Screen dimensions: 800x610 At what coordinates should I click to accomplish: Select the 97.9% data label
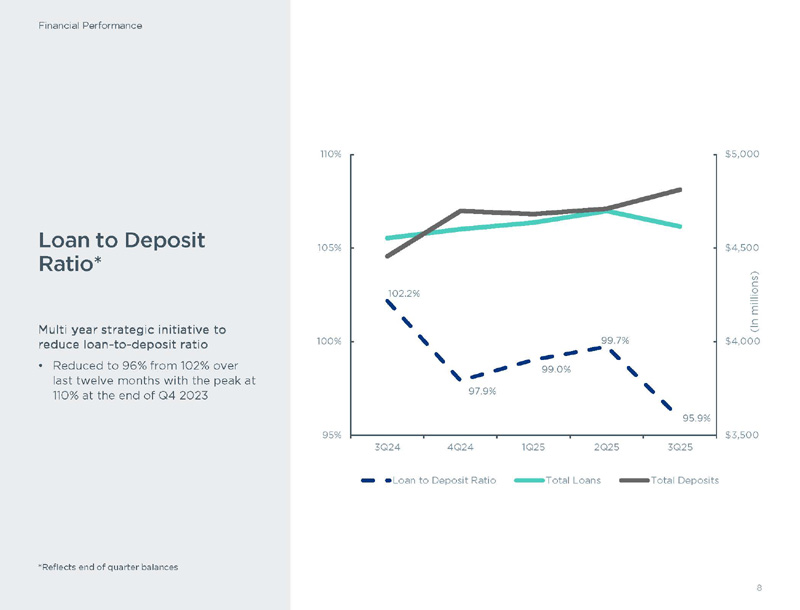coord(483,391)
